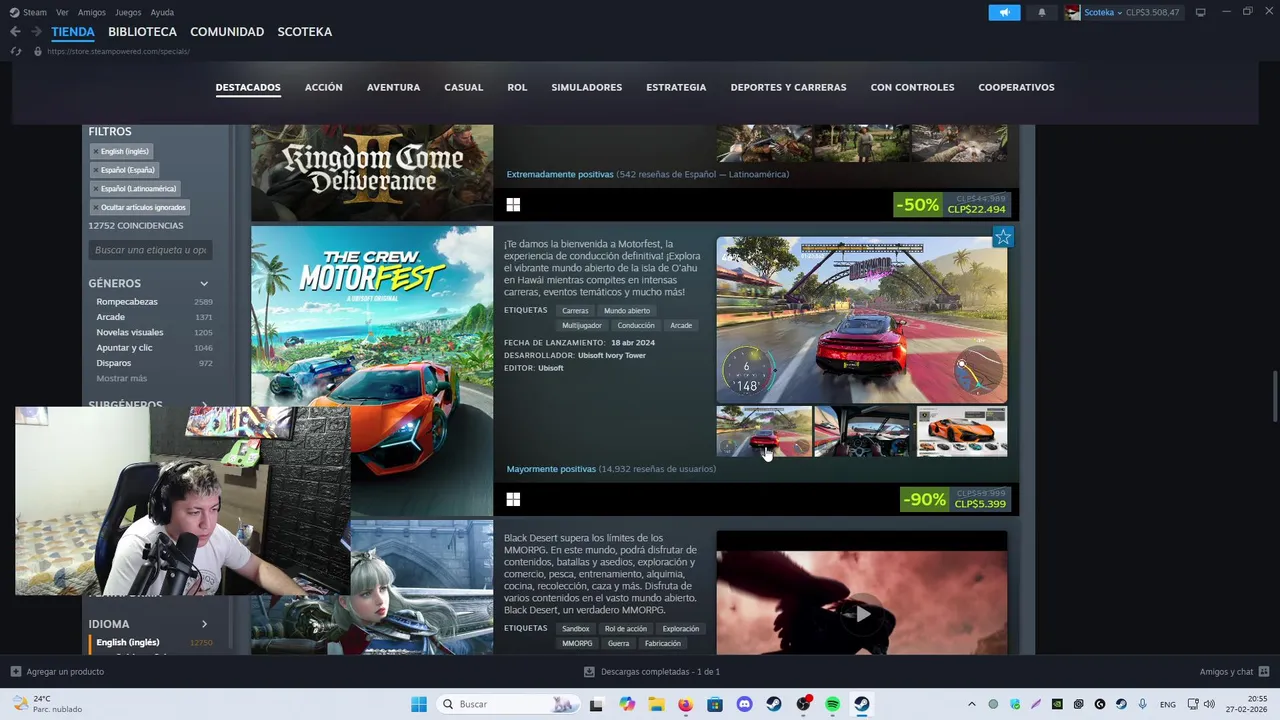The image size is (1280, 720).
Task: Open the ESTRATEGIA category tab
Action: click(676, 87)
